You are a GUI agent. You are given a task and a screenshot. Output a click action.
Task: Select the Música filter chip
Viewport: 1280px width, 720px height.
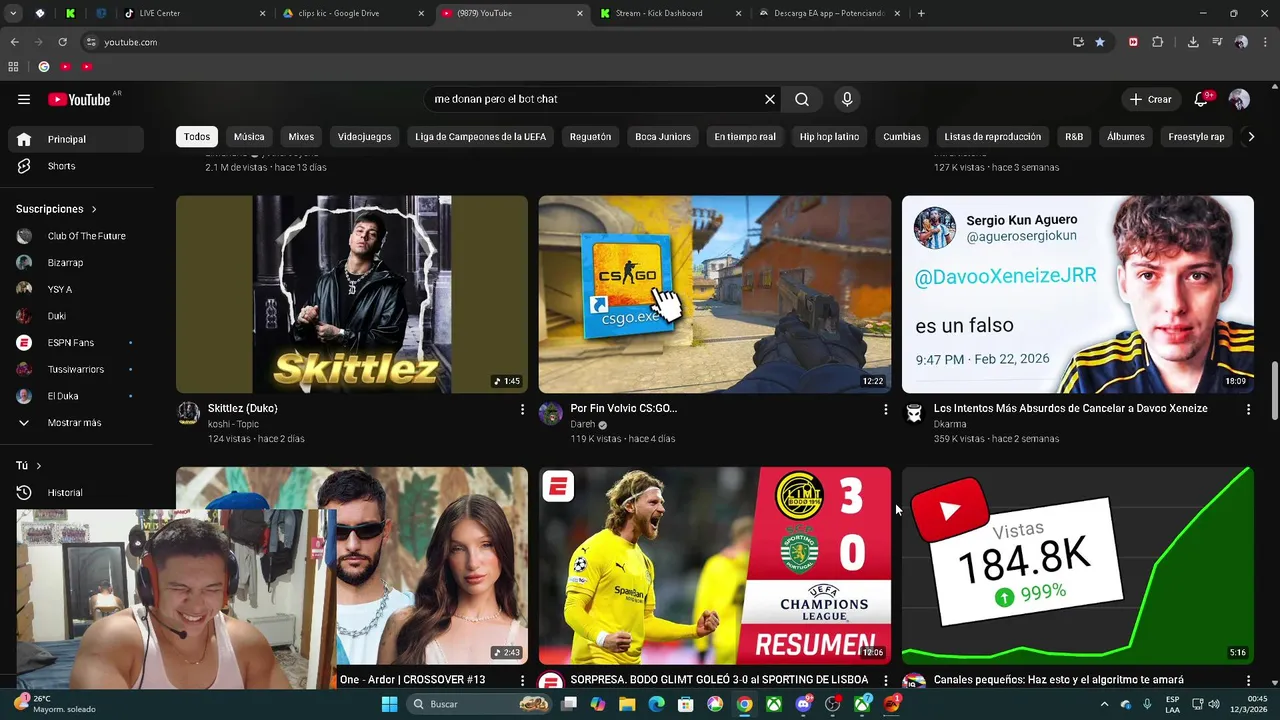coord(249,137)
